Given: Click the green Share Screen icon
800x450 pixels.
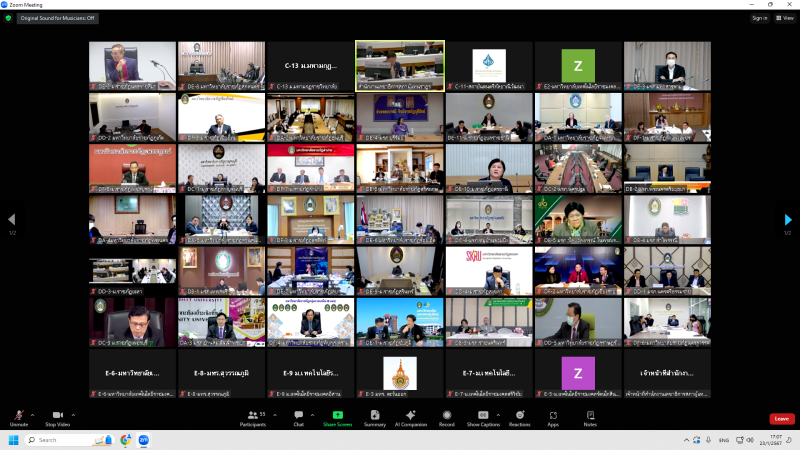Looking at the screenshot, I should 337,415.
